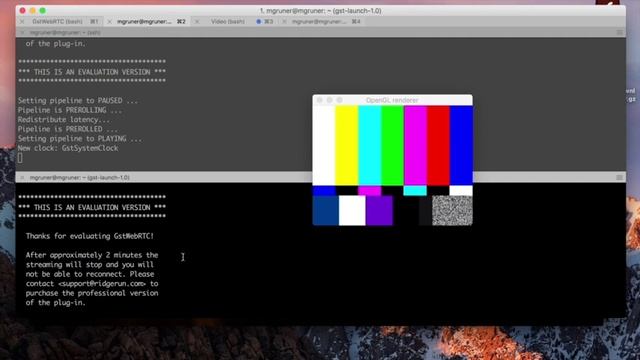Image resolution: width=640 pixels, height=360 pixels.
Task: Click the cursor block in the top pane
Action: click(20, 158)
